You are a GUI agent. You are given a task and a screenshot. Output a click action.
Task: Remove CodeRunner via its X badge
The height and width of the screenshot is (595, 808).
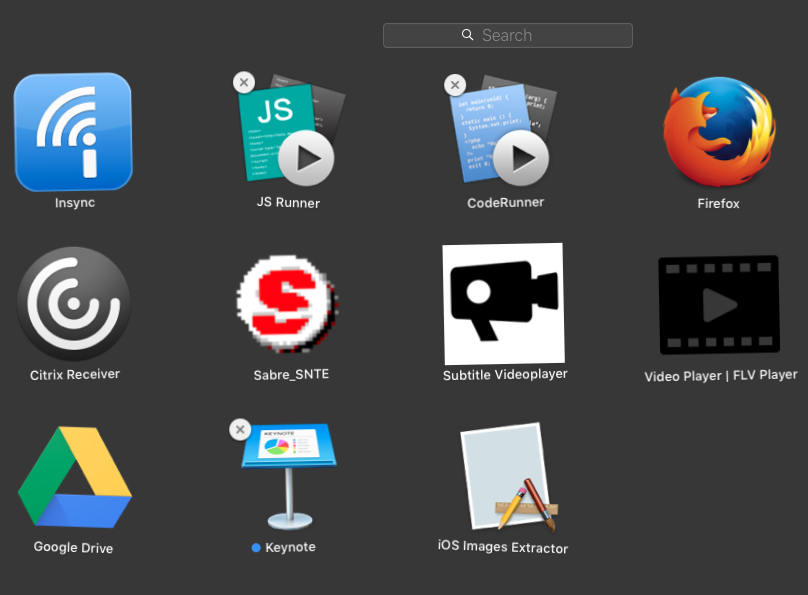click(455, 85)
